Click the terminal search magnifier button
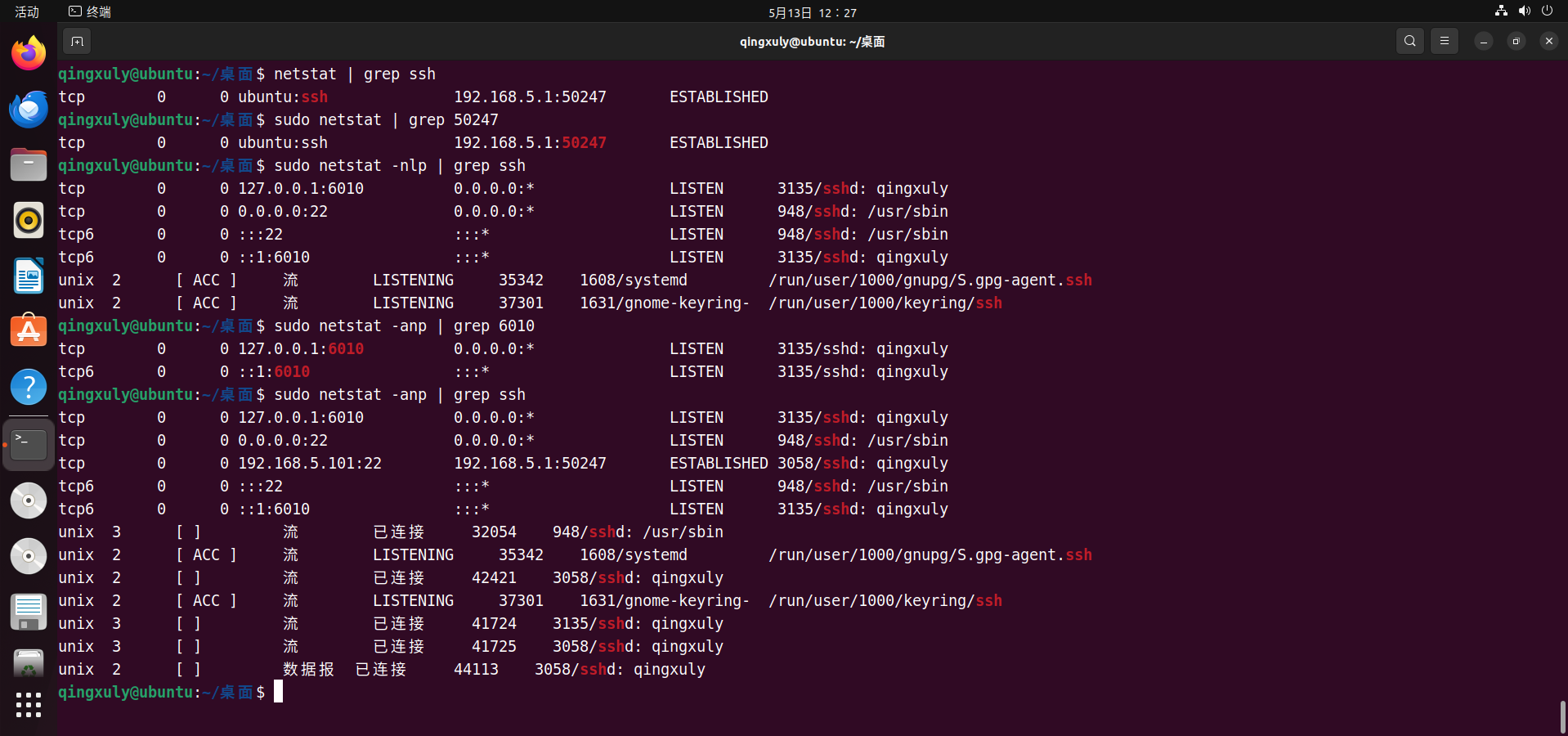1568x736 pixels. (1409, 41)
